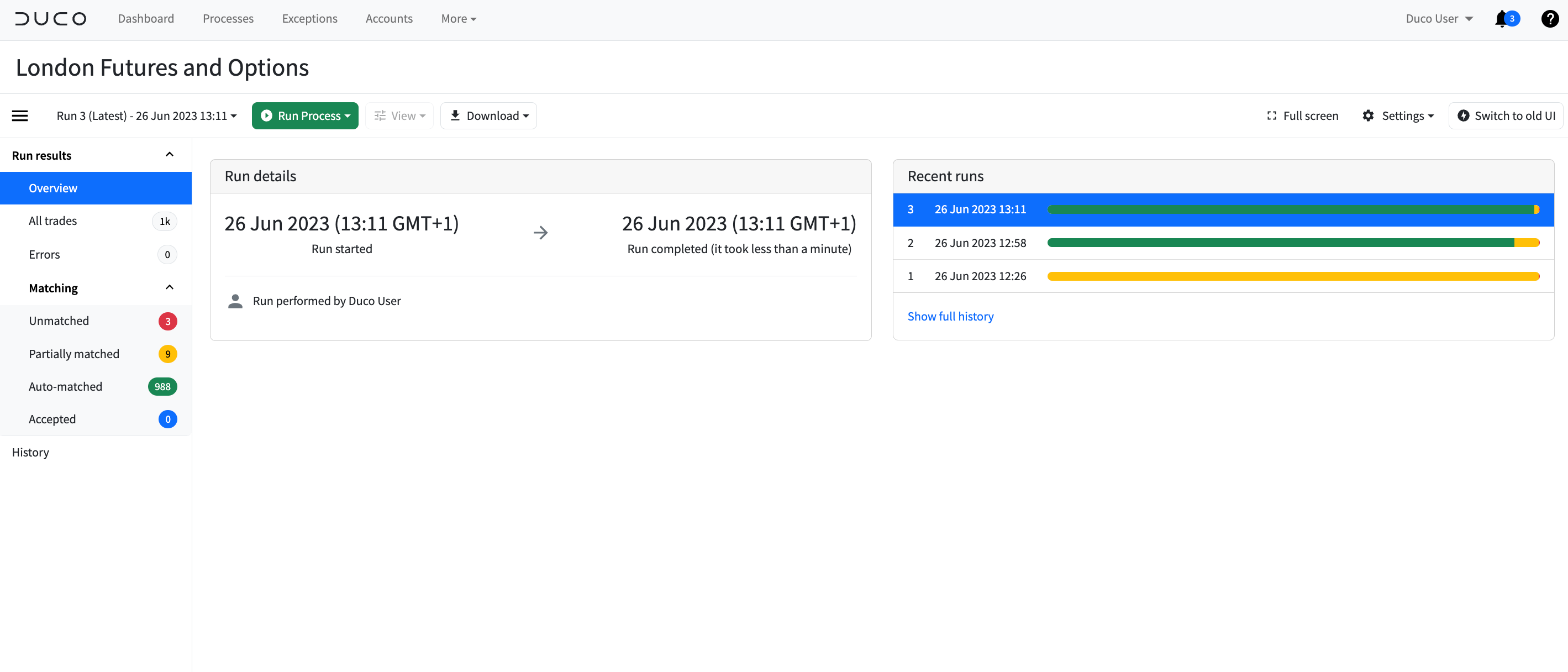This screenshot has width=1568, height=672.
Task: Click the download icon on Download button
Action: (455, 116)
